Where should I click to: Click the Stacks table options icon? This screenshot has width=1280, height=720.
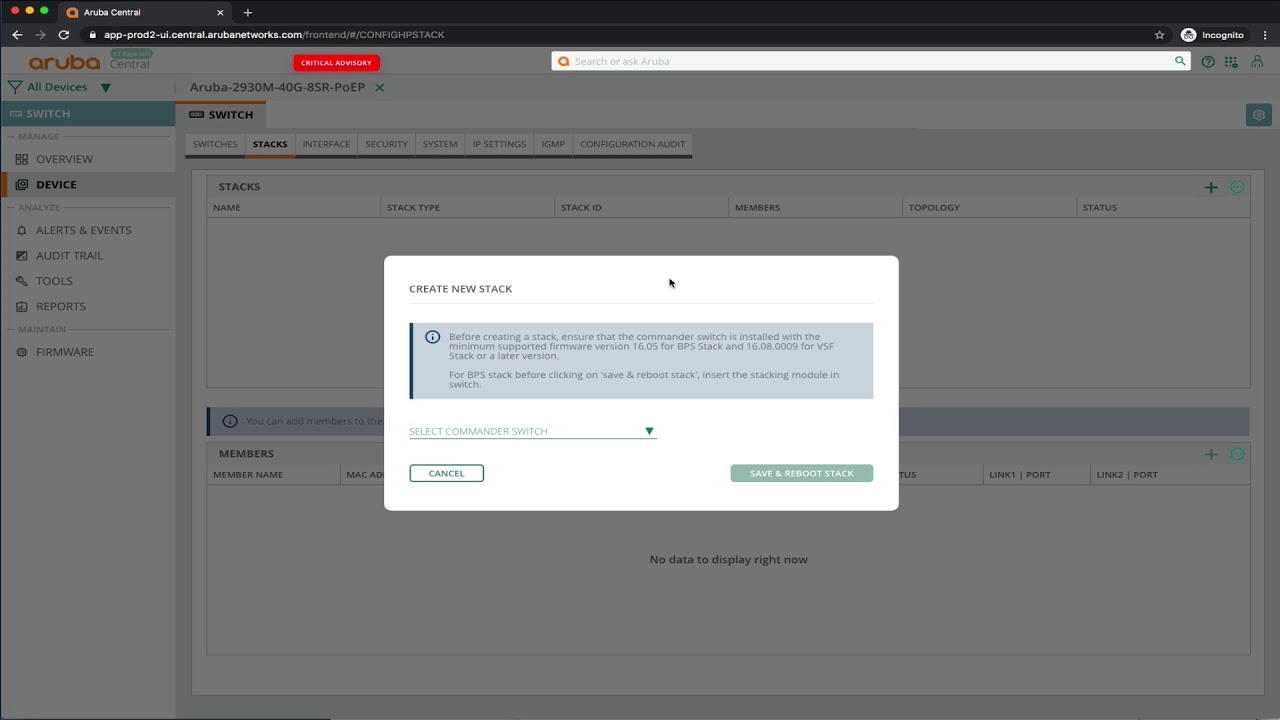click(x=1237, y=187)
